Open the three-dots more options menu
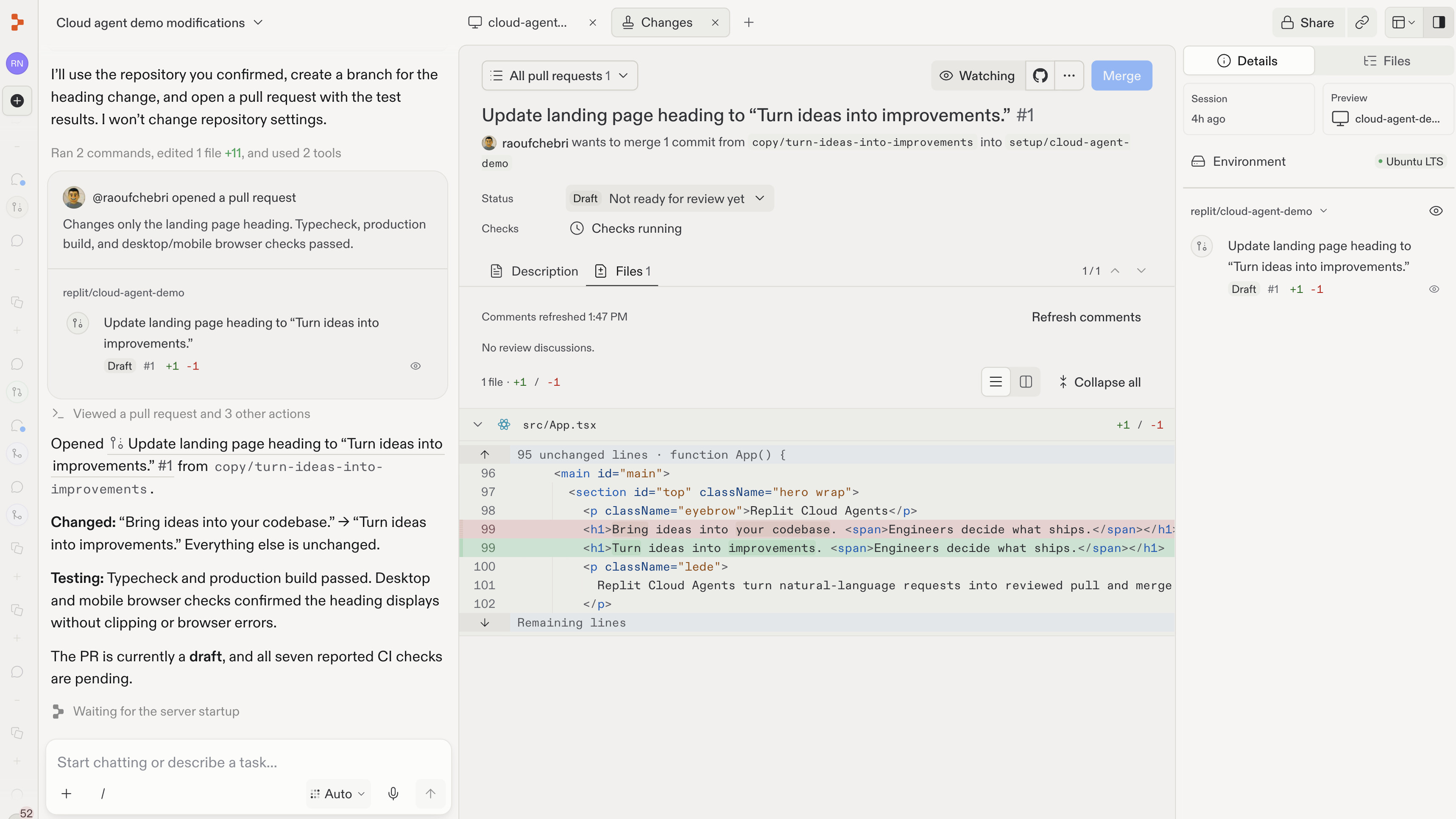The width and height of the screenshot is (1456, 819). pos(1069,75)
